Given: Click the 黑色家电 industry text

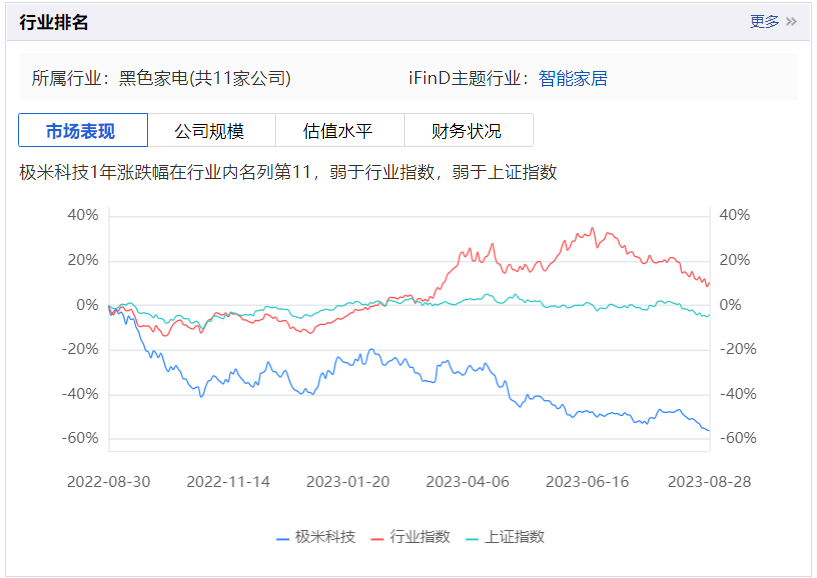Looking at the screenshot, I should 148,78.
